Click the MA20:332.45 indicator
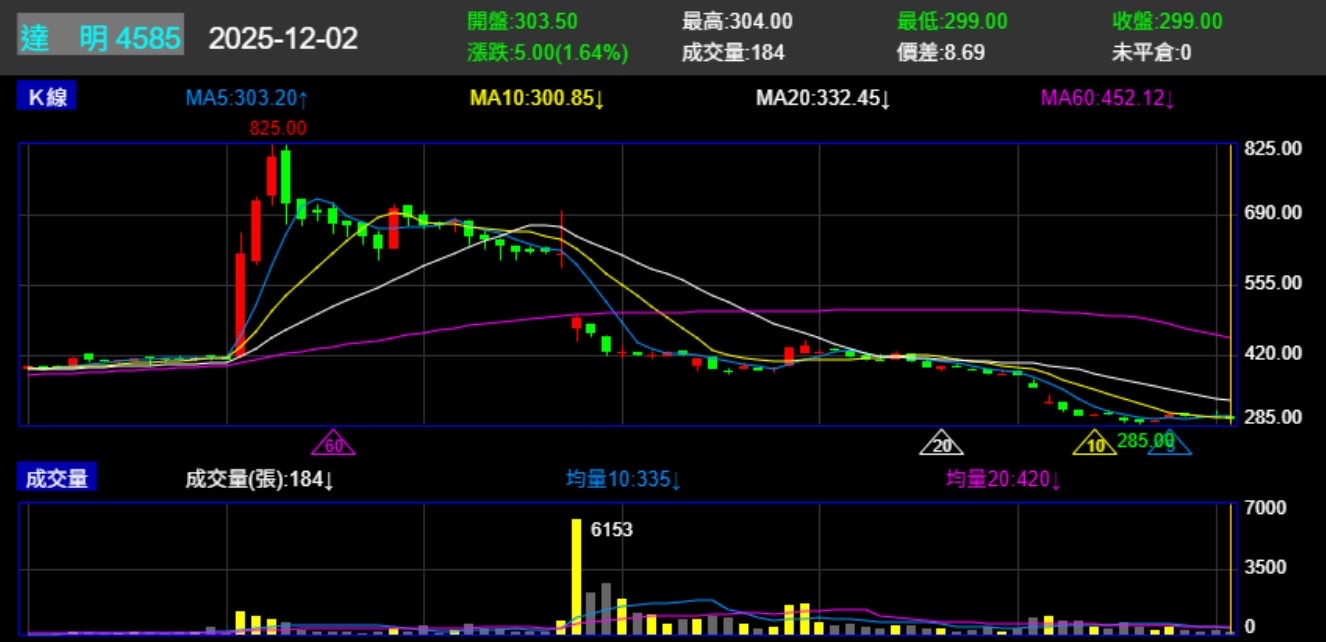 point(823,98)
